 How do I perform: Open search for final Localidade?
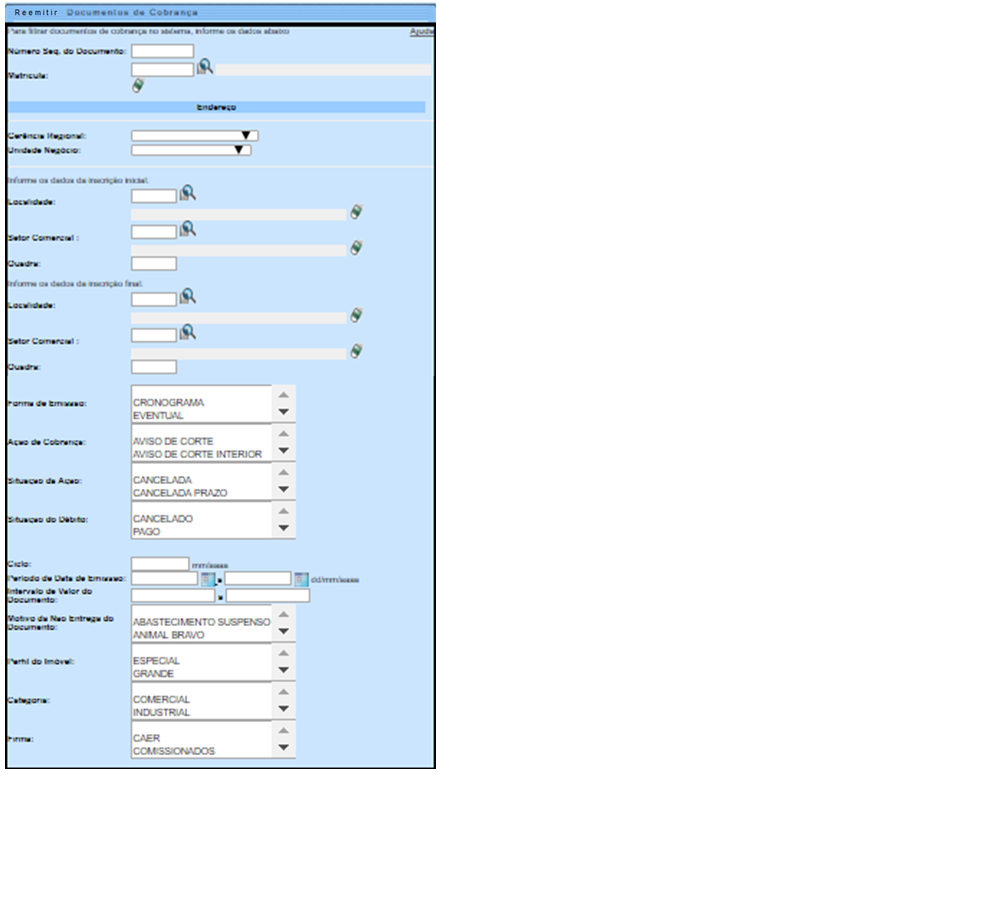pyautogui.click(x=187, y=296)
